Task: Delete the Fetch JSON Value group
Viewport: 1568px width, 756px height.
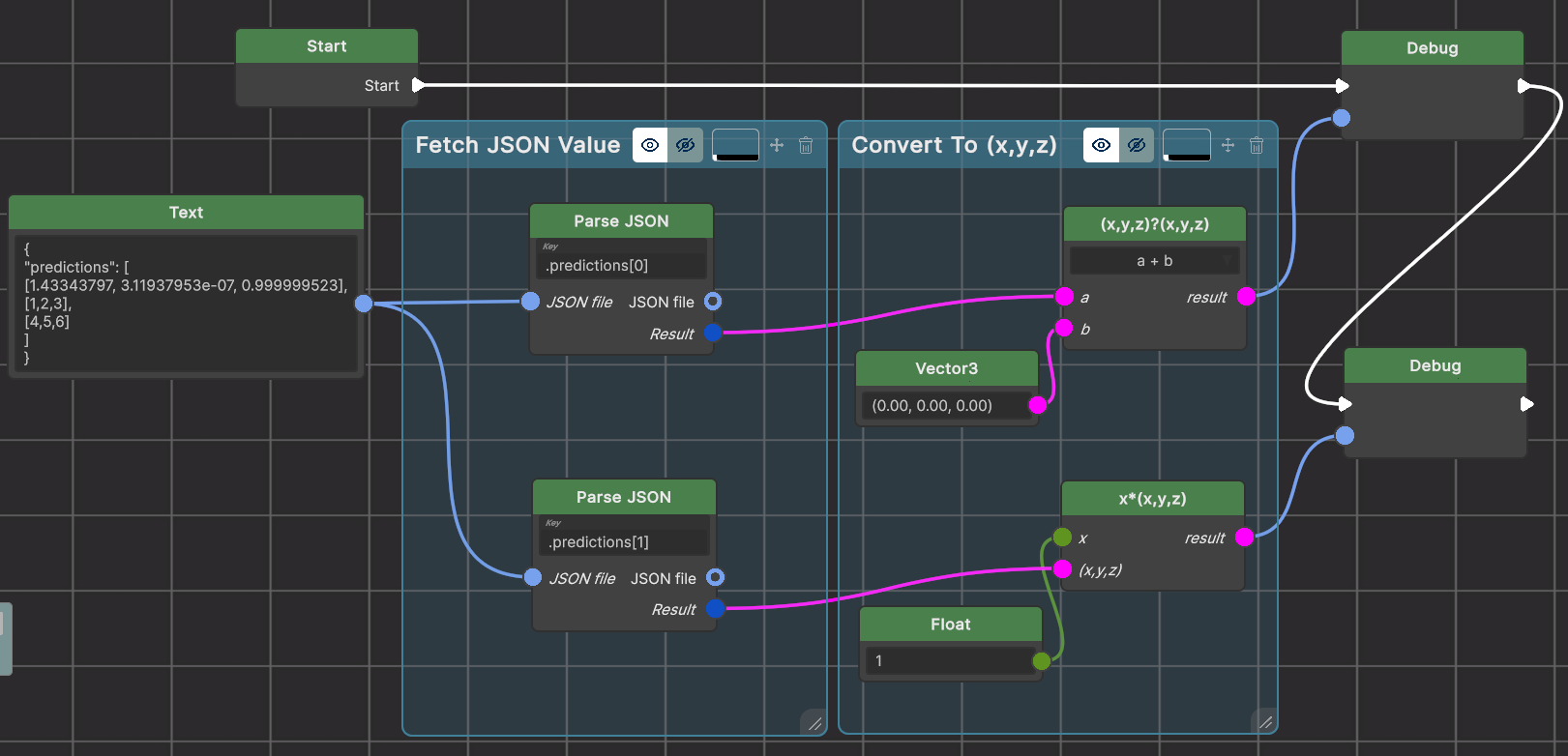Action: click(806, 145)
